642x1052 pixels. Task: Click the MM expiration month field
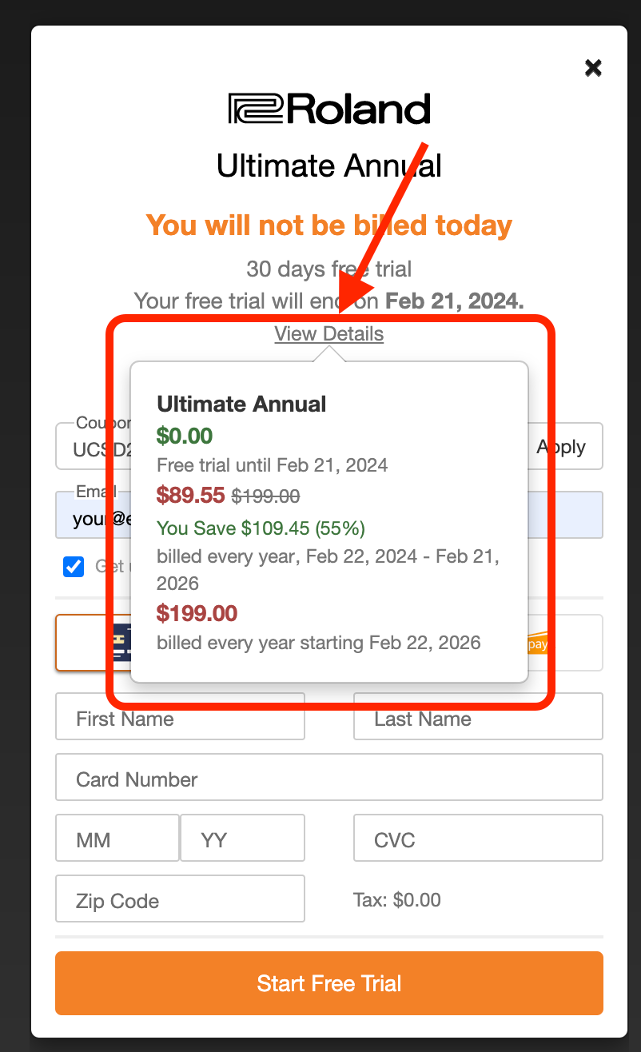tap(117, 838)
